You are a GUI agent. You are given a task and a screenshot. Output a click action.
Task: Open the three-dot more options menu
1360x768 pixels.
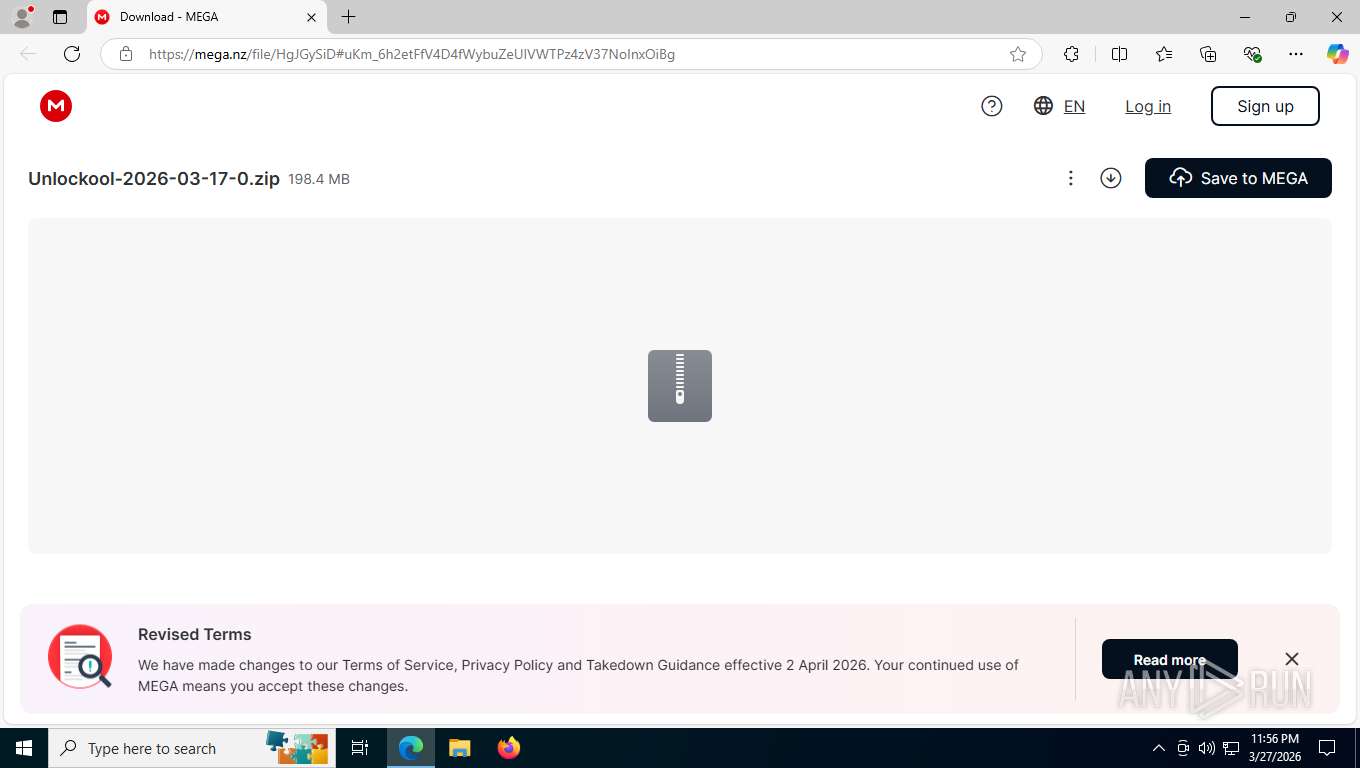1070,178
